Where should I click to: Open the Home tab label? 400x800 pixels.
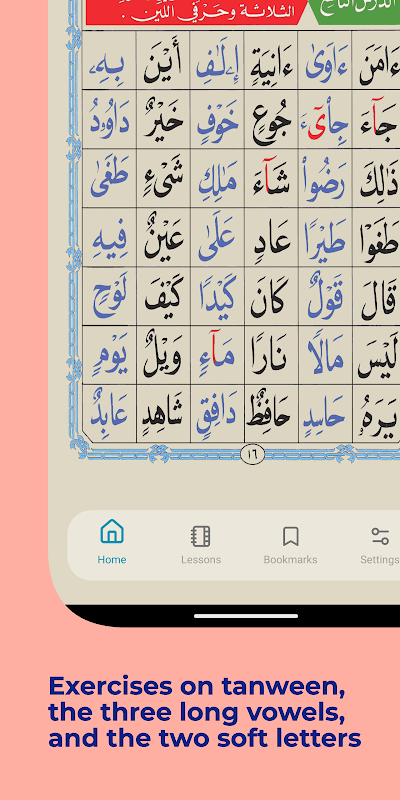point(112,560)
